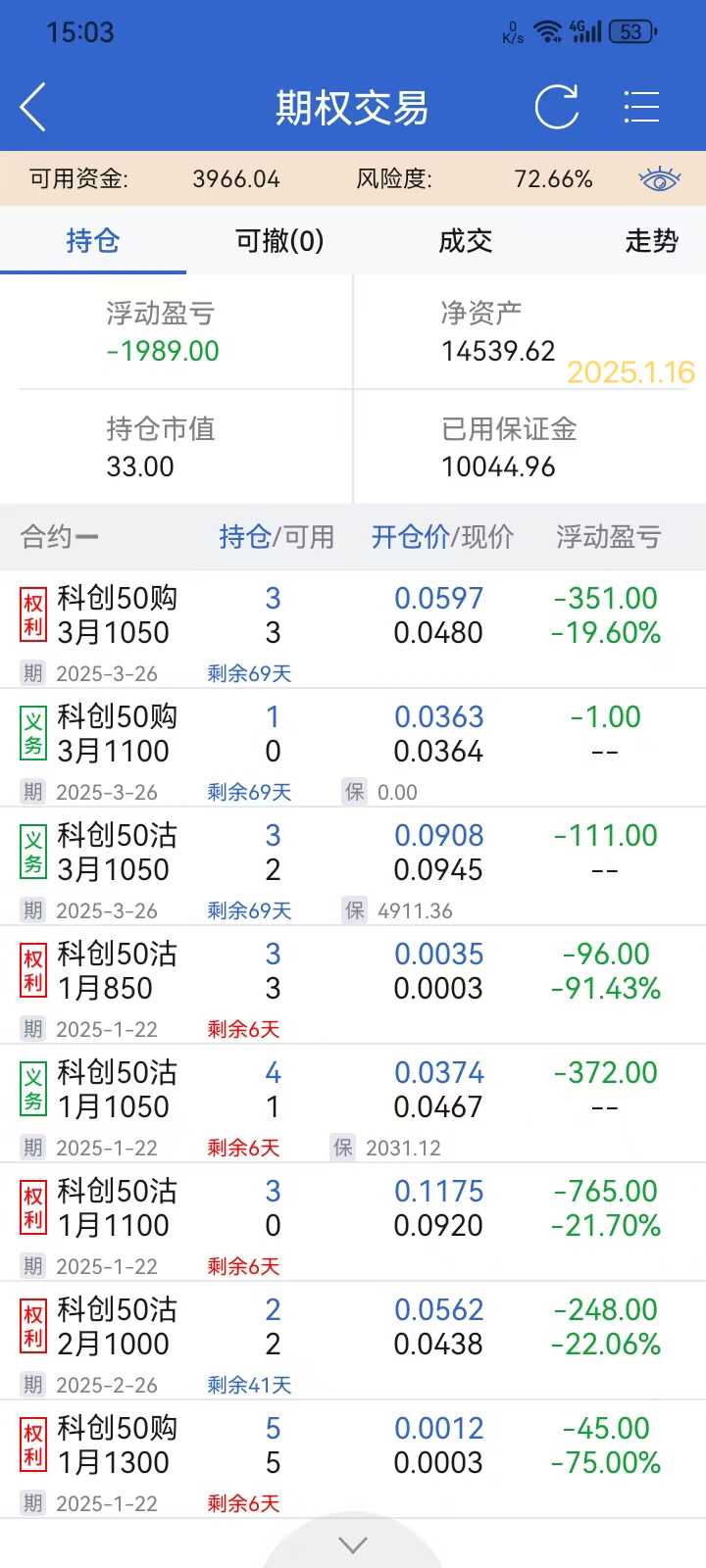Open the 成交 tab

coord(465,241)
